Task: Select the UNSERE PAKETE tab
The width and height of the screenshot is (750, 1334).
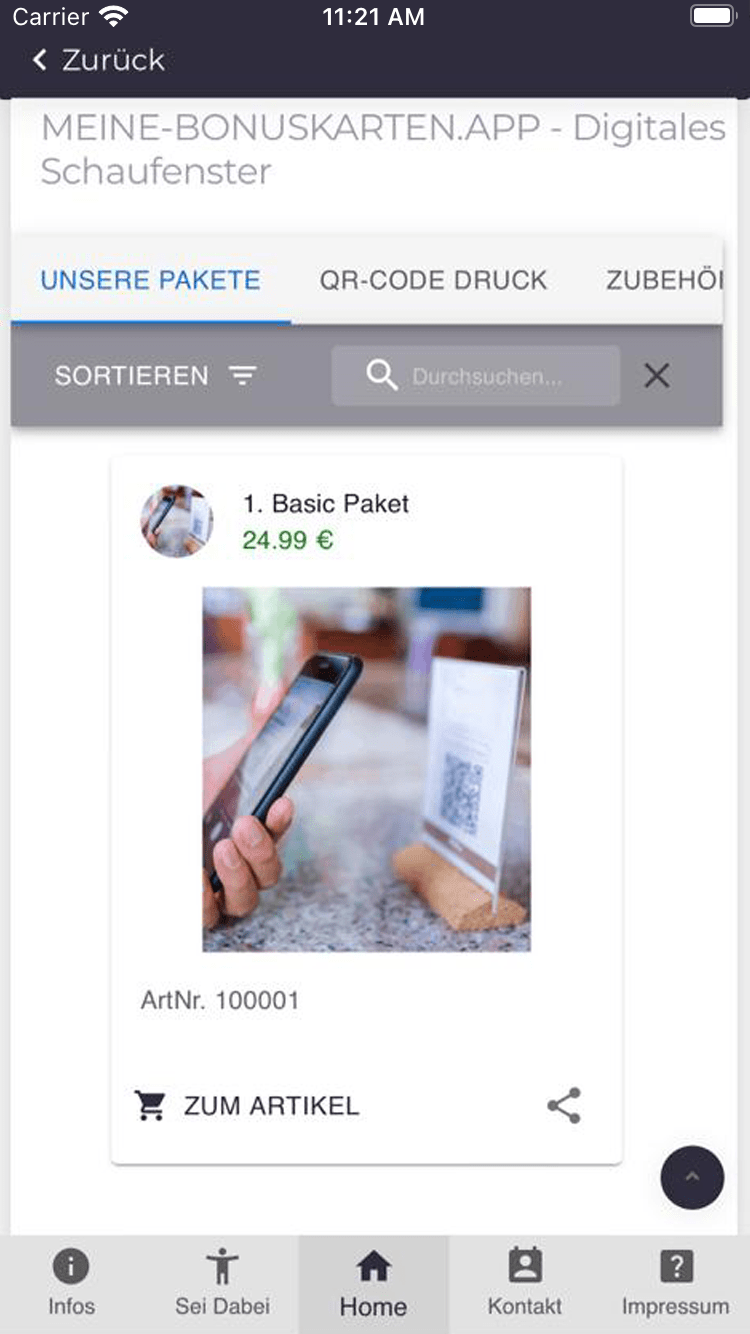Action: pos(151,280)
